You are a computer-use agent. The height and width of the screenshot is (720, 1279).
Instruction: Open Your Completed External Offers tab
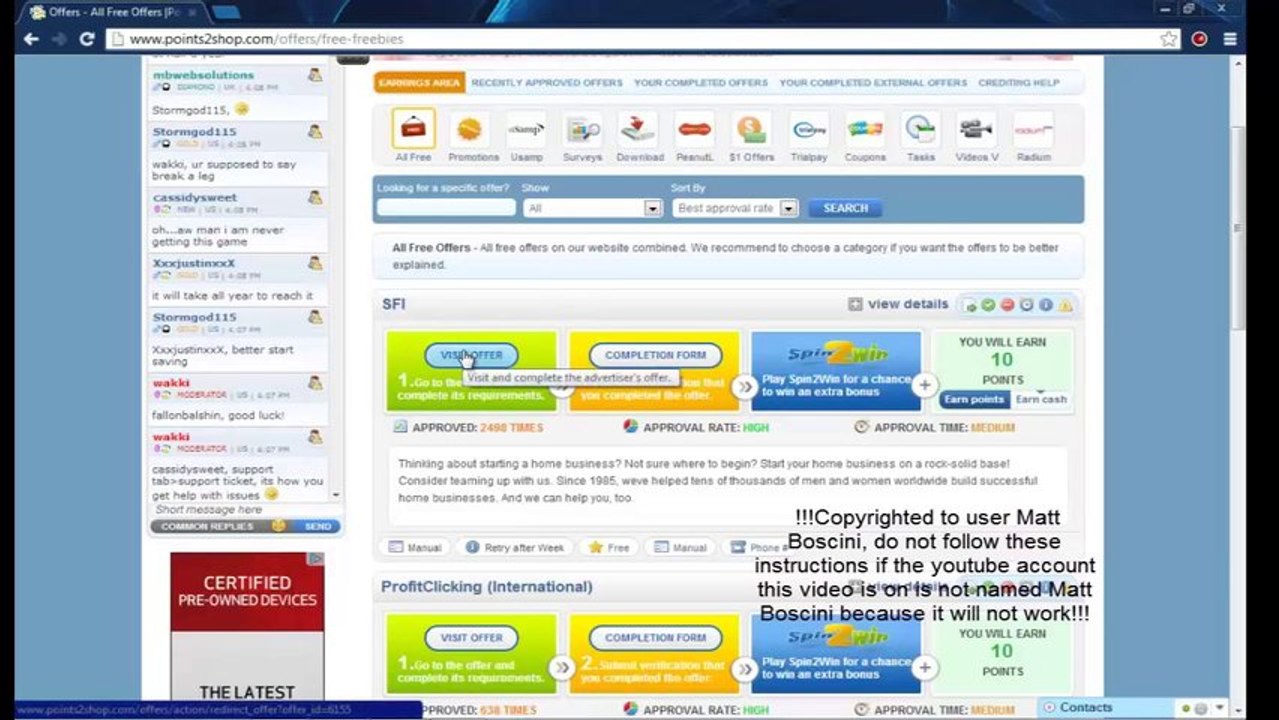pyautogui.click(x=873, y=83)
